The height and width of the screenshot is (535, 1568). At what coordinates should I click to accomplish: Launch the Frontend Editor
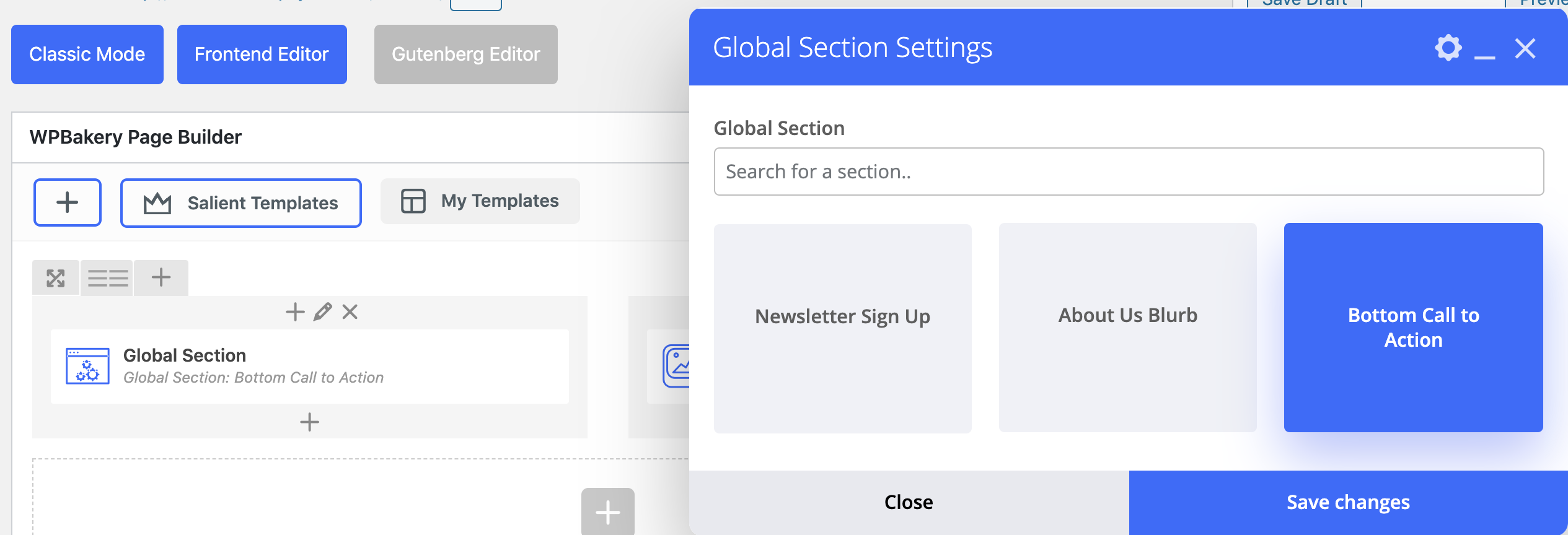[262, 54]
